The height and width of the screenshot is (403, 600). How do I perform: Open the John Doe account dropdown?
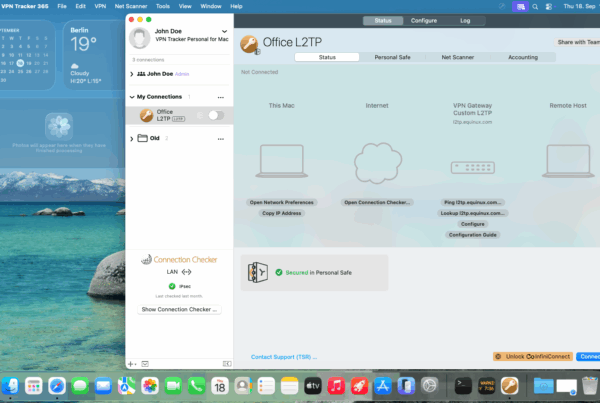coord(224,33)
